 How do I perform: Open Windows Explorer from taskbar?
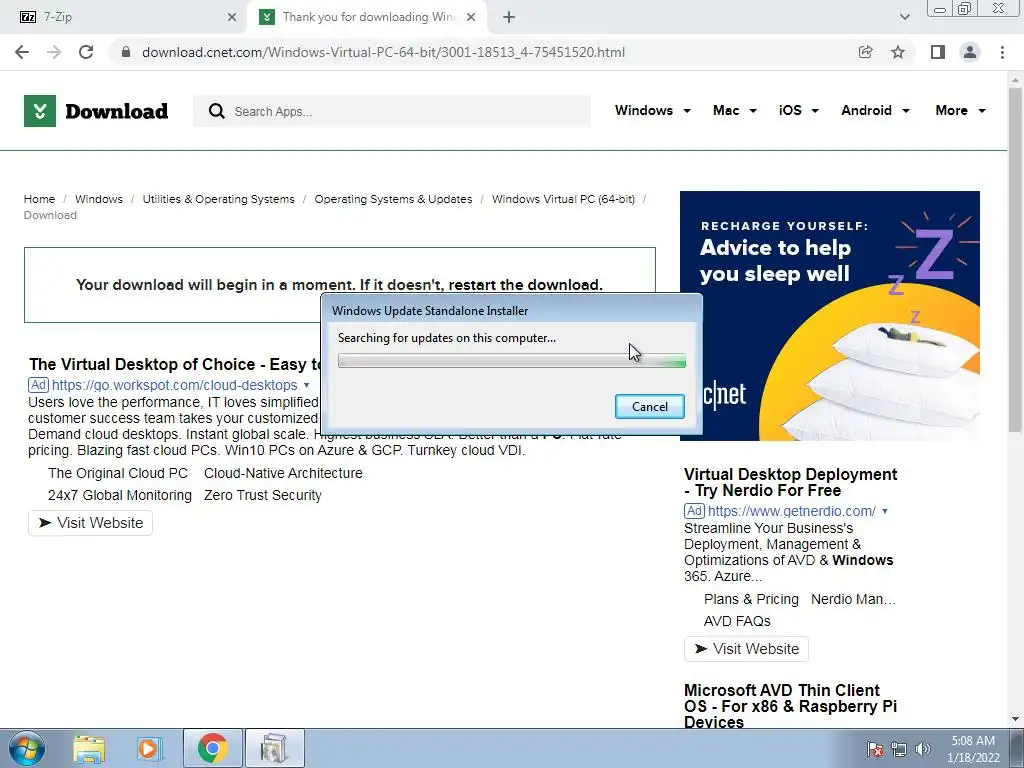click(89, 748)
